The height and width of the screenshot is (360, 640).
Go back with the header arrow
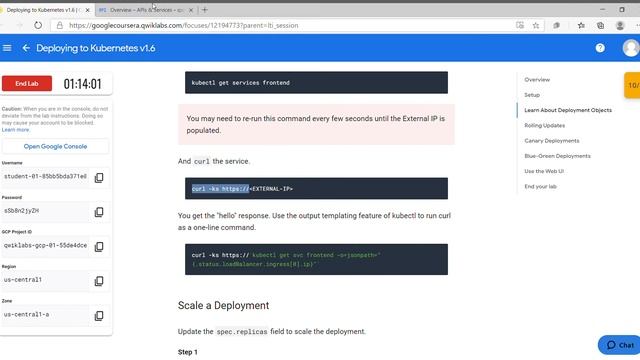(26, 48)
